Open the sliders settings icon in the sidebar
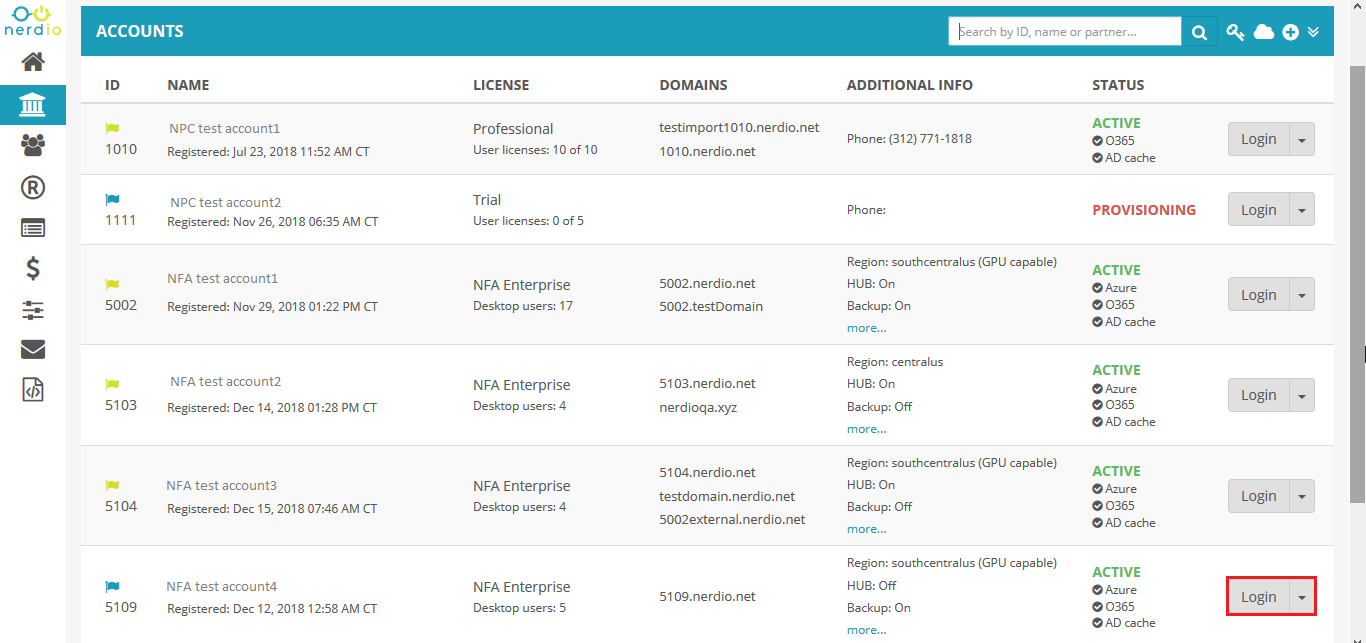The height and width of the screenshot is (643, 1366). point(33,310)
